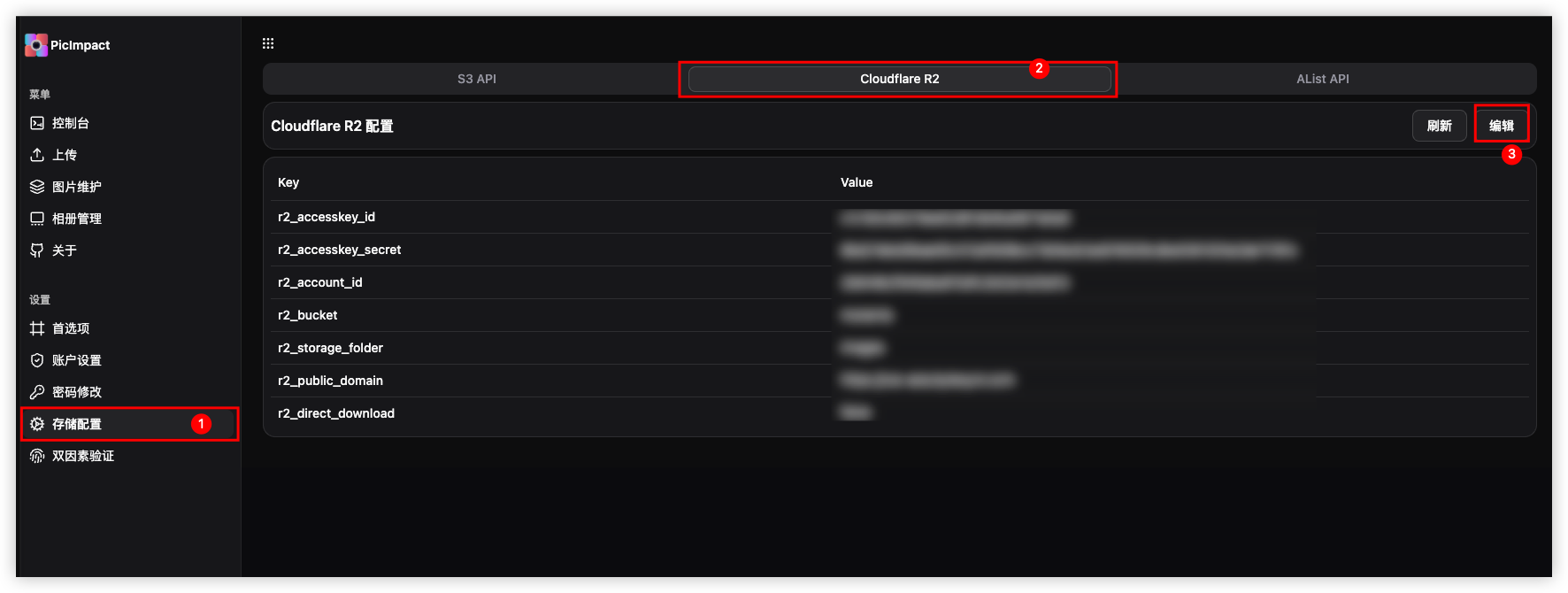The width and height of the screenshot is (1568, 593).
Task: Click the r2_accesskey_id key cell
Action: (x=327, y=217)
